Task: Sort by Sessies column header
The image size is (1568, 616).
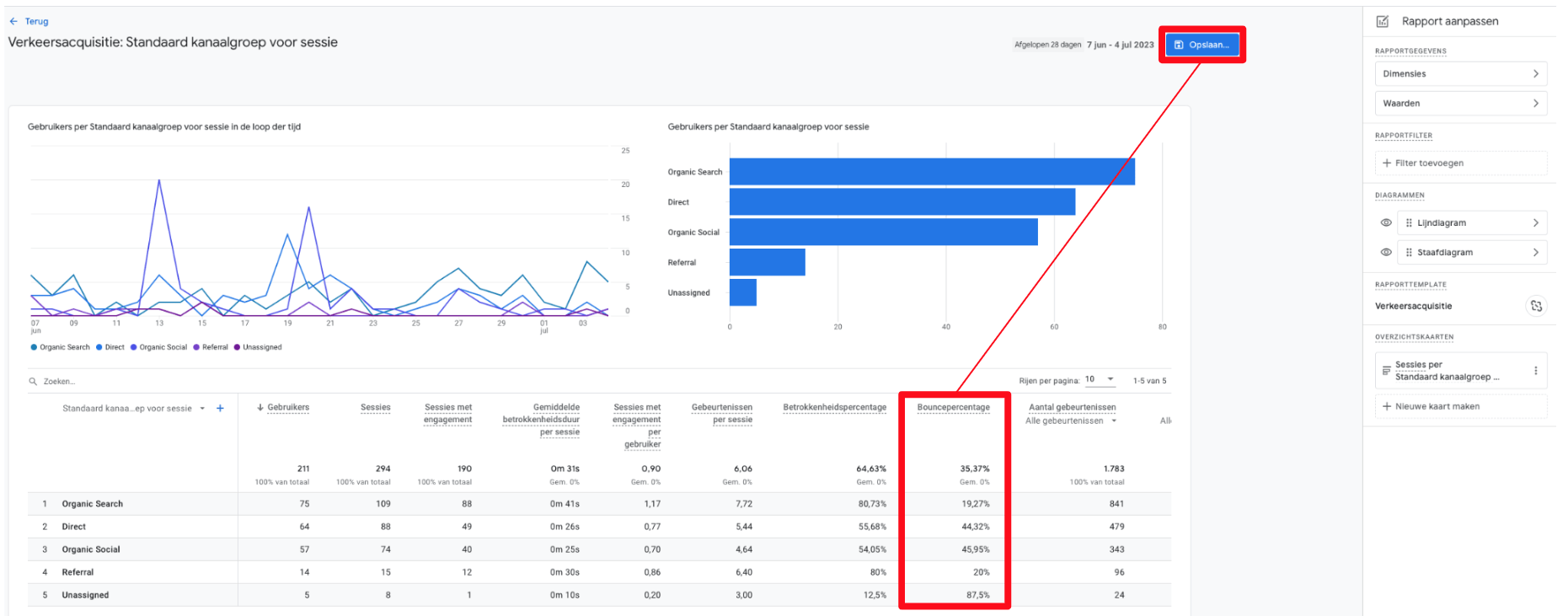Action: click(x=375, y=408)
